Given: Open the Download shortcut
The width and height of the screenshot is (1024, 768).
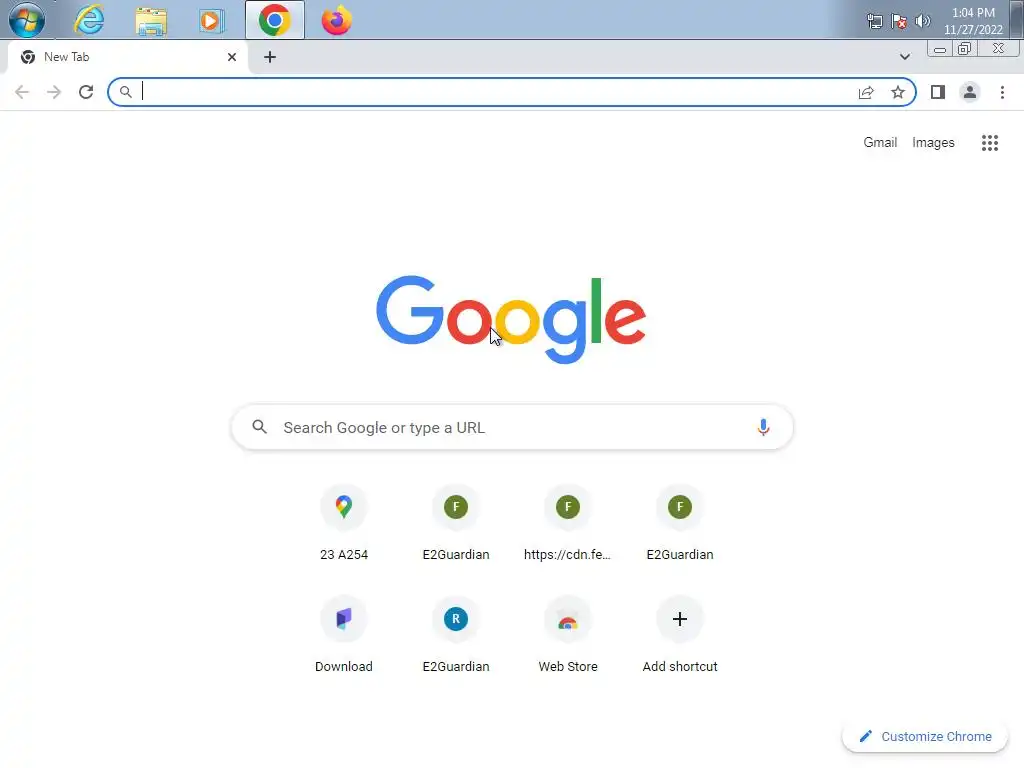Looking at the screenshot, I should pyautogui.click(x=344, y=635).
